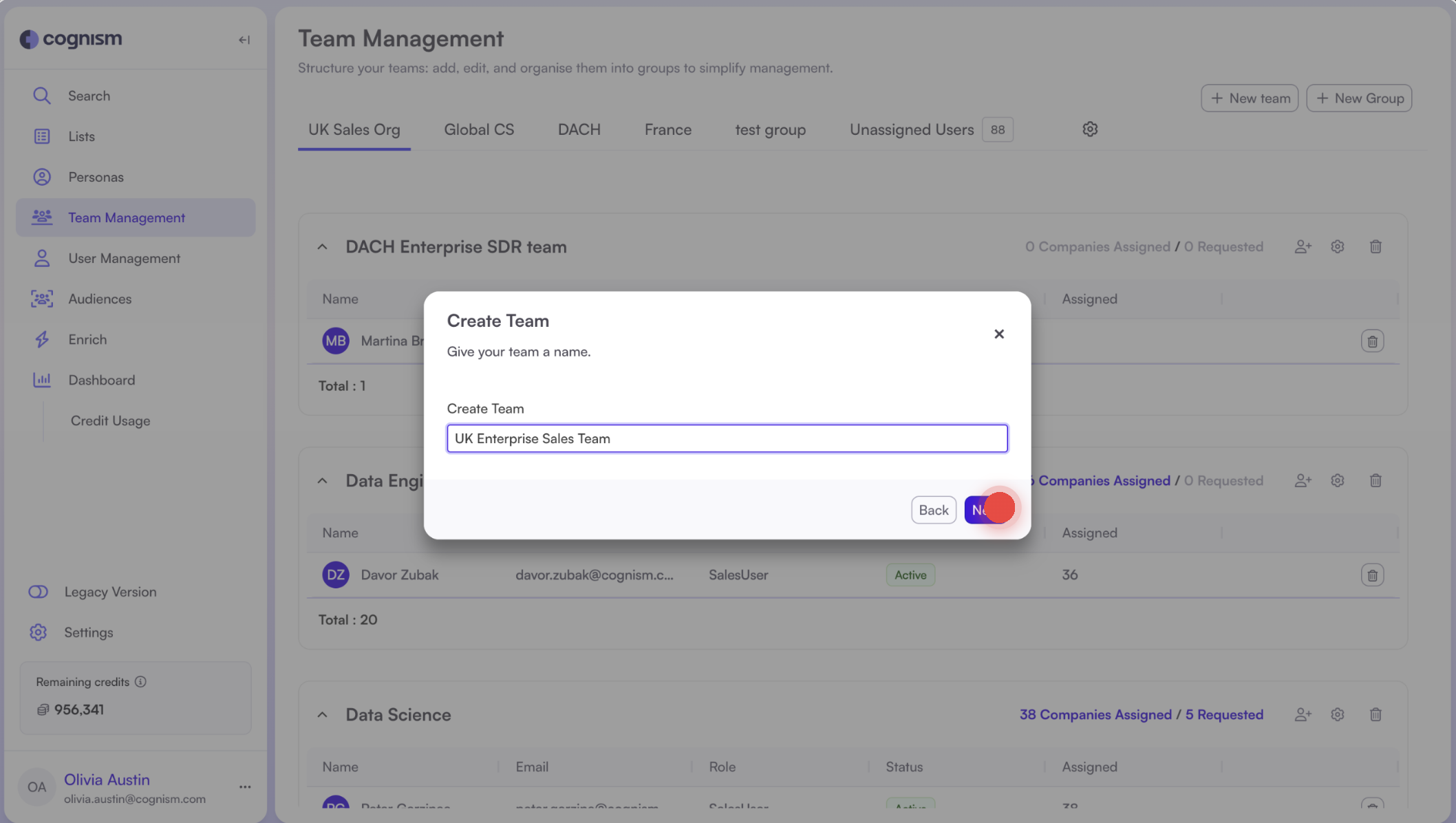Click add user icon on Data Science team

(1303, 714)
